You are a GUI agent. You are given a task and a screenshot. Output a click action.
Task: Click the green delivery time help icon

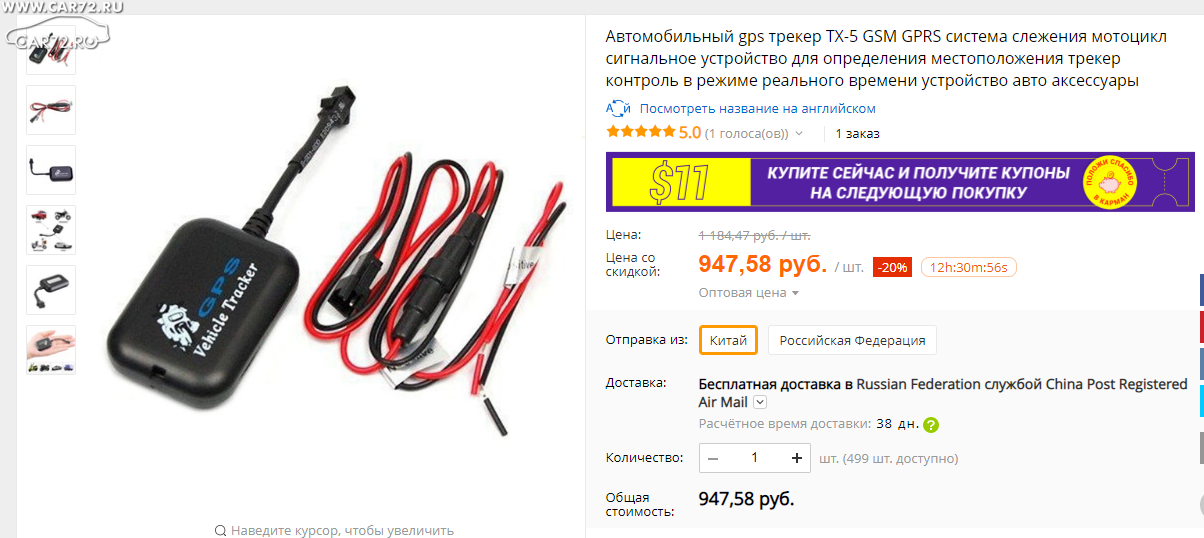point(931,425)
